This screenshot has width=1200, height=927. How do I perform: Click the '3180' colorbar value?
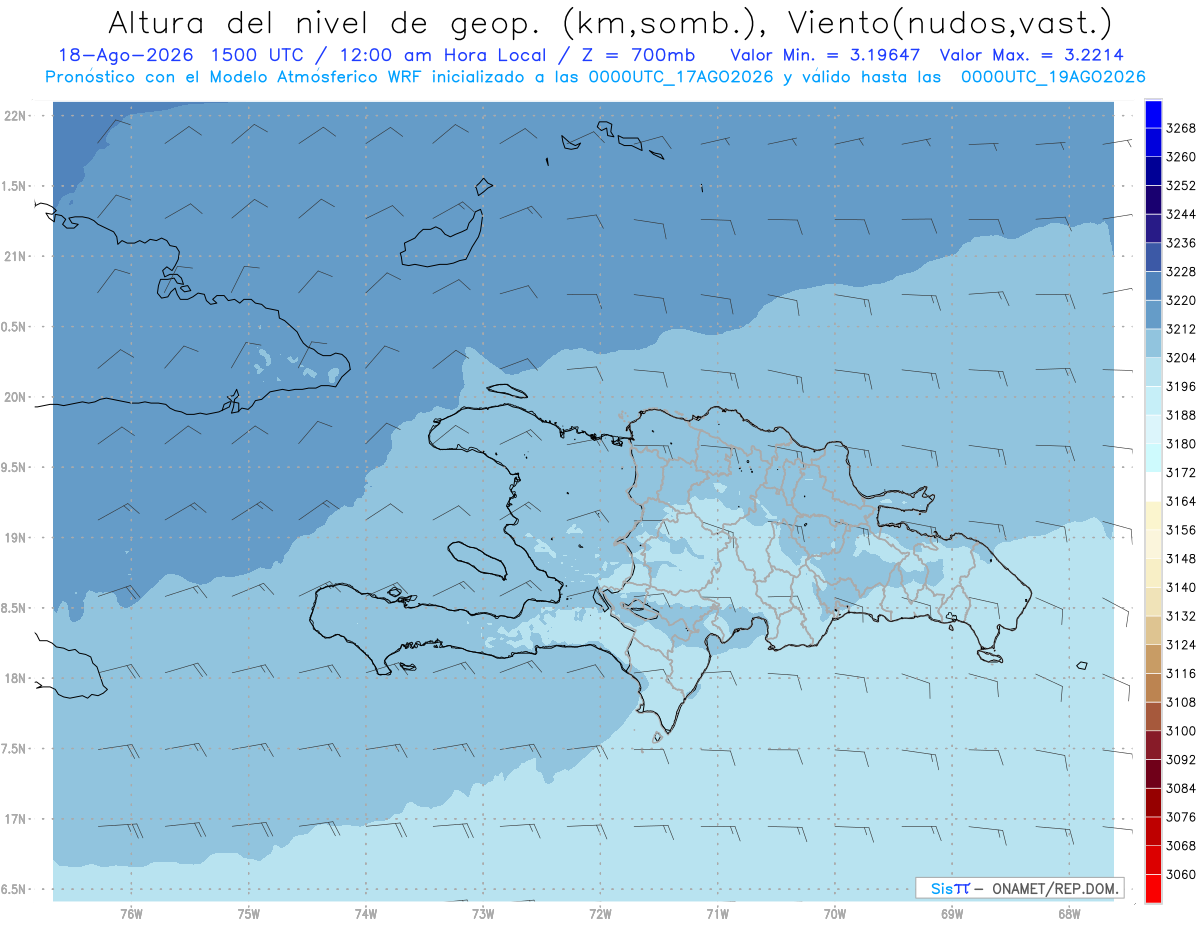[x=1181, y=444]
